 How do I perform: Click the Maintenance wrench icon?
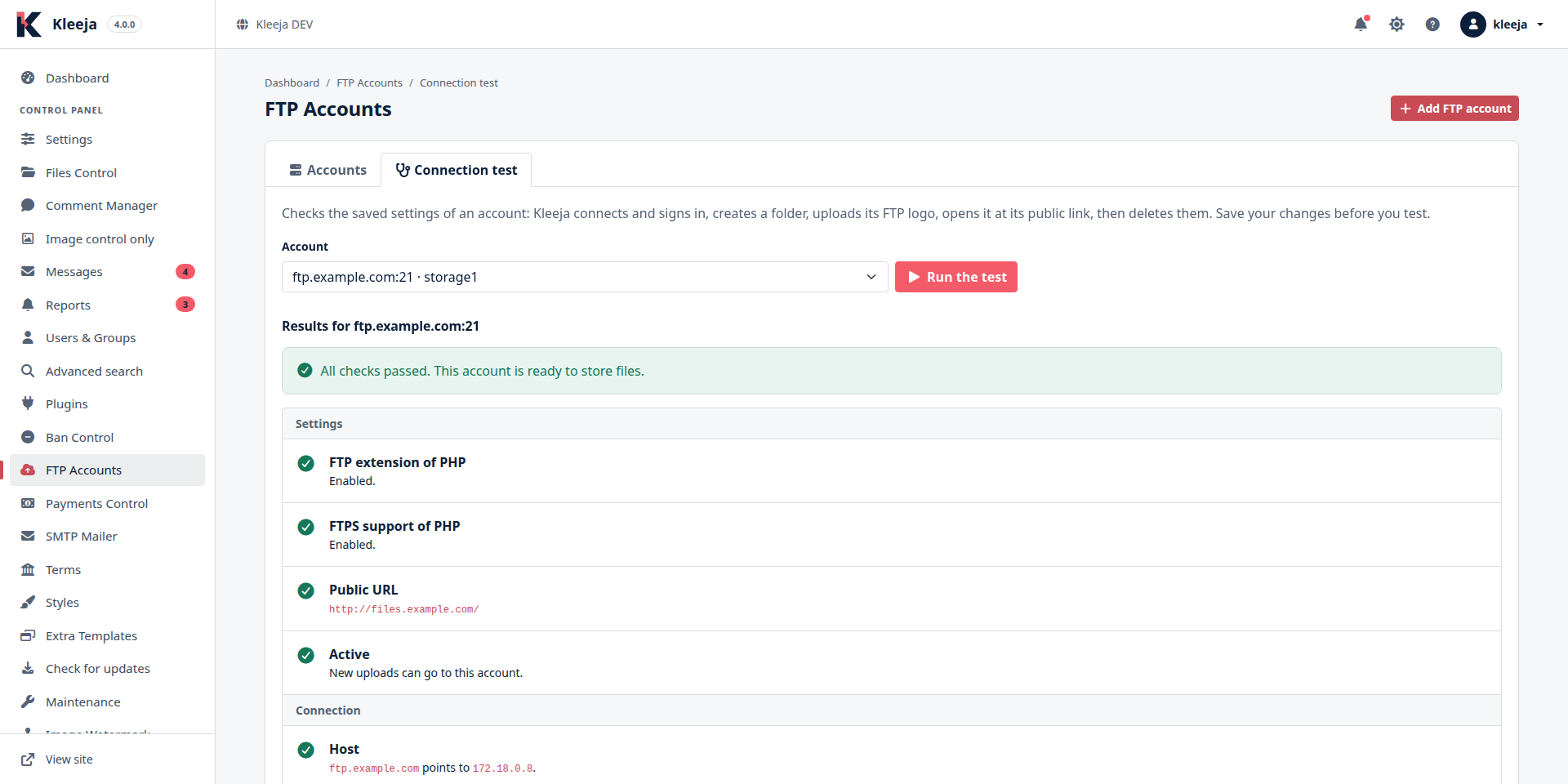[28, 702]
